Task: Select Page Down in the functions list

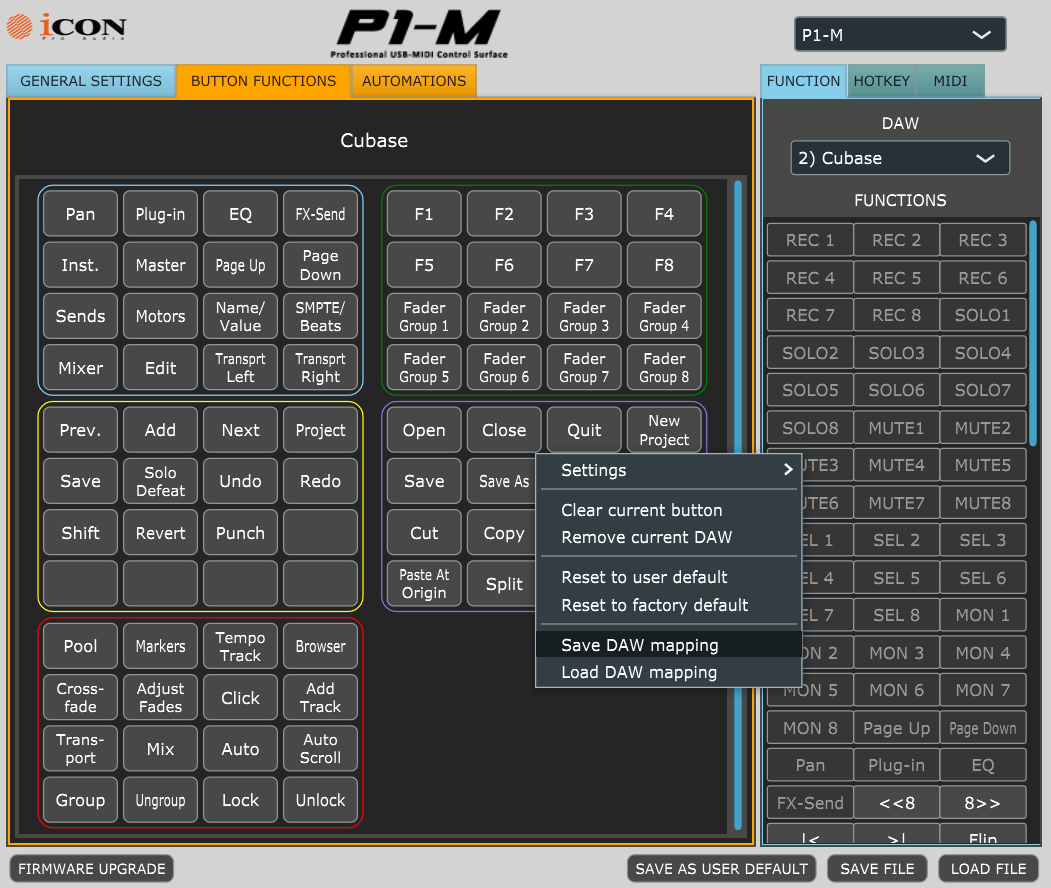Action: 983,728
